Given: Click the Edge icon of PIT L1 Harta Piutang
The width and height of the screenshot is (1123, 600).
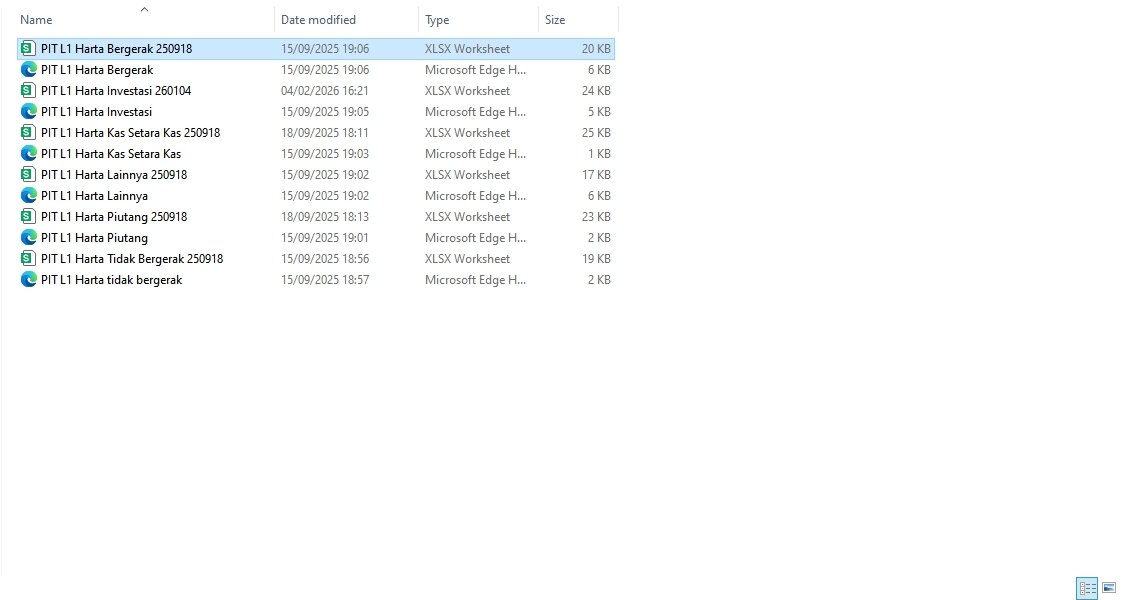Looking at the screenshot, I should 28,238.
